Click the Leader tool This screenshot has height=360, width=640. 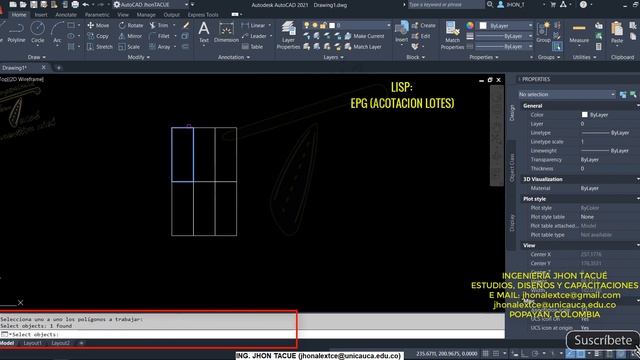click(254, 36)
